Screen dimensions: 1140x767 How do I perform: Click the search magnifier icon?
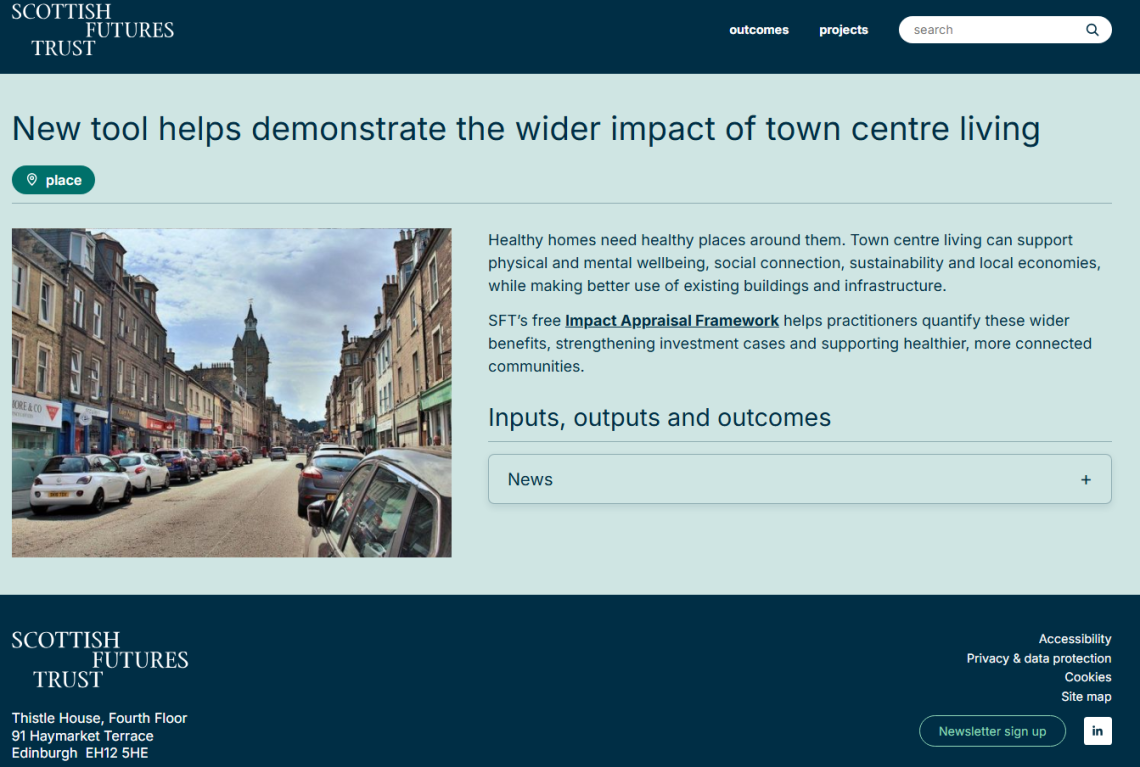(x=1092, y=30)
